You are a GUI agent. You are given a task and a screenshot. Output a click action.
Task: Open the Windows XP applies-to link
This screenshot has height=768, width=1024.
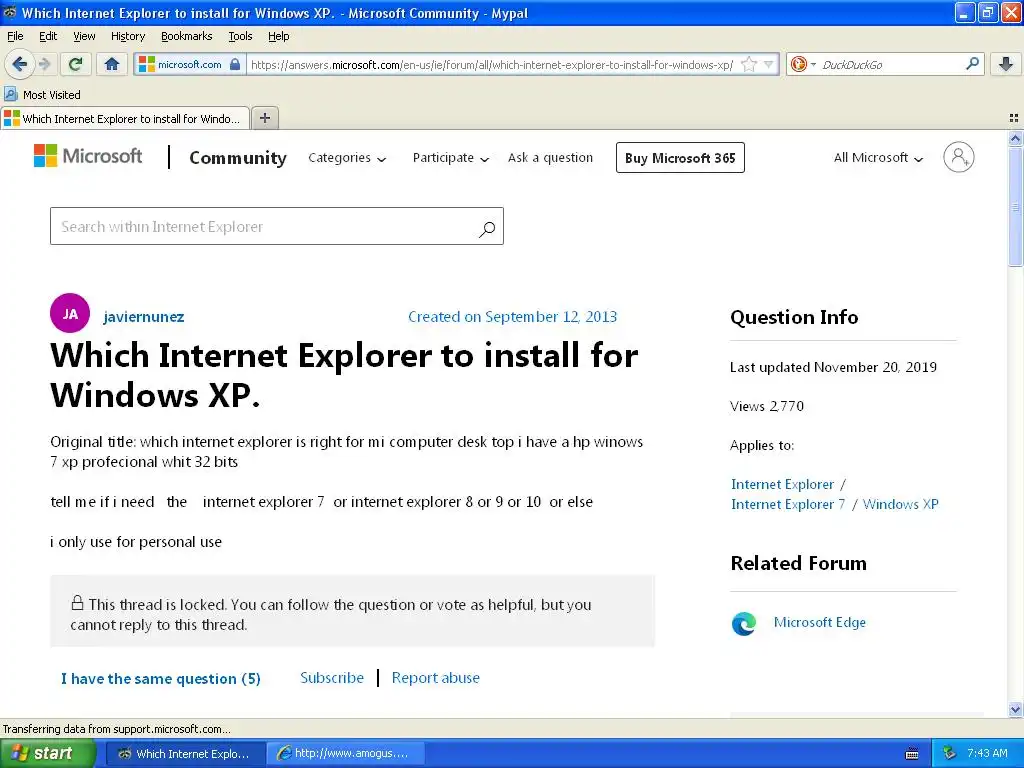(901, 504)
